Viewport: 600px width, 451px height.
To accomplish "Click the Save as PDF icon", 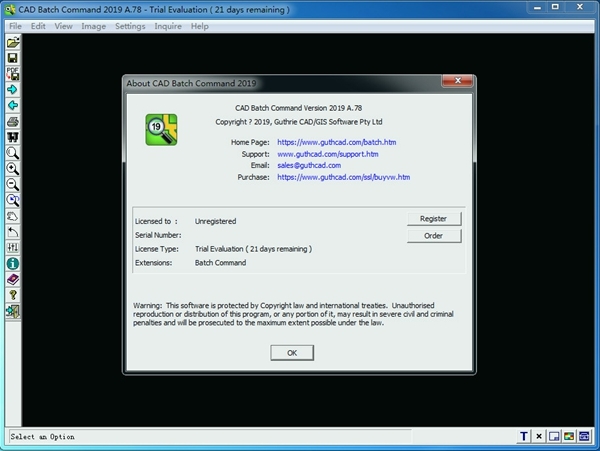I will pyautogui.click(x=13, y=73).
